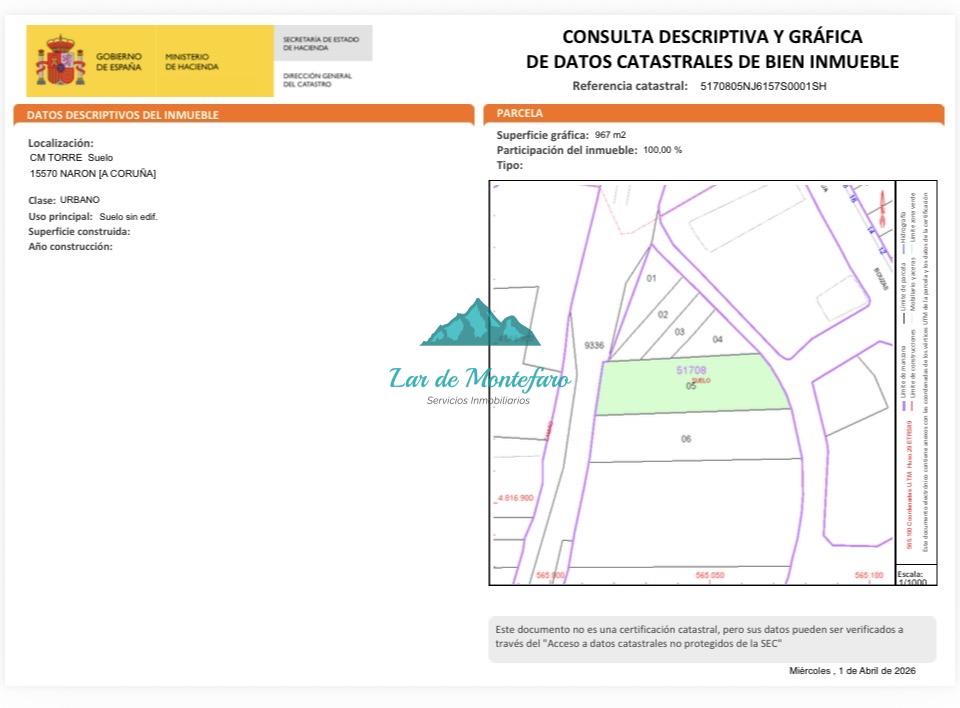Click the Spanish coat of arms emblem
Image resolution: width=960 pixels, height=708 pixels.
tap(62, 60)
